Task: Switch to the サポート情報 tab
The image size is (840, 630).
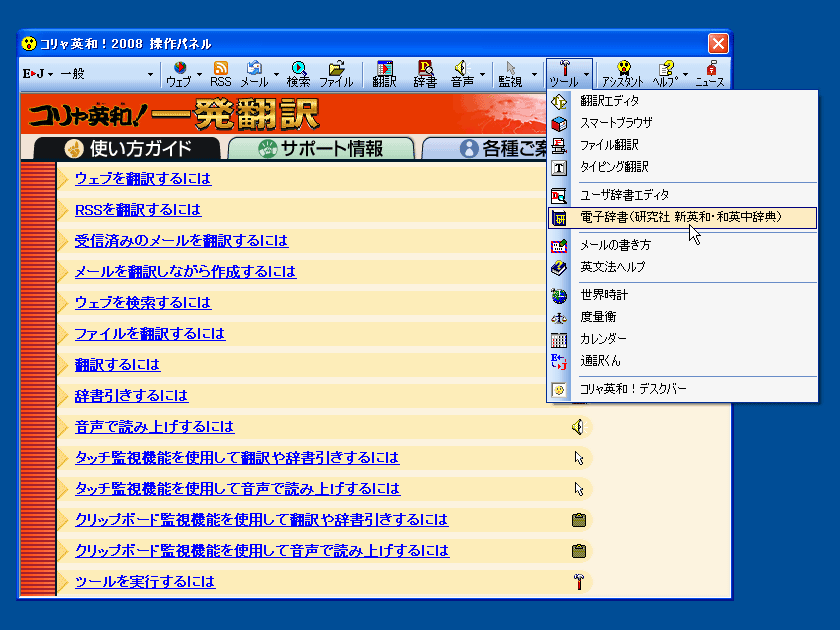Action: tap(321, 148)
